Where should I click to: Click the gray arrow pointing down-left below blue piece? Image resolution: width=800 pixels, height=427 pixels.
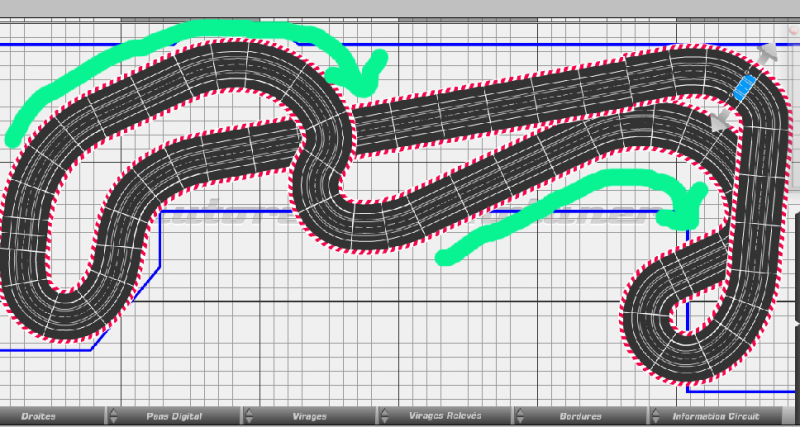[720, 120]
